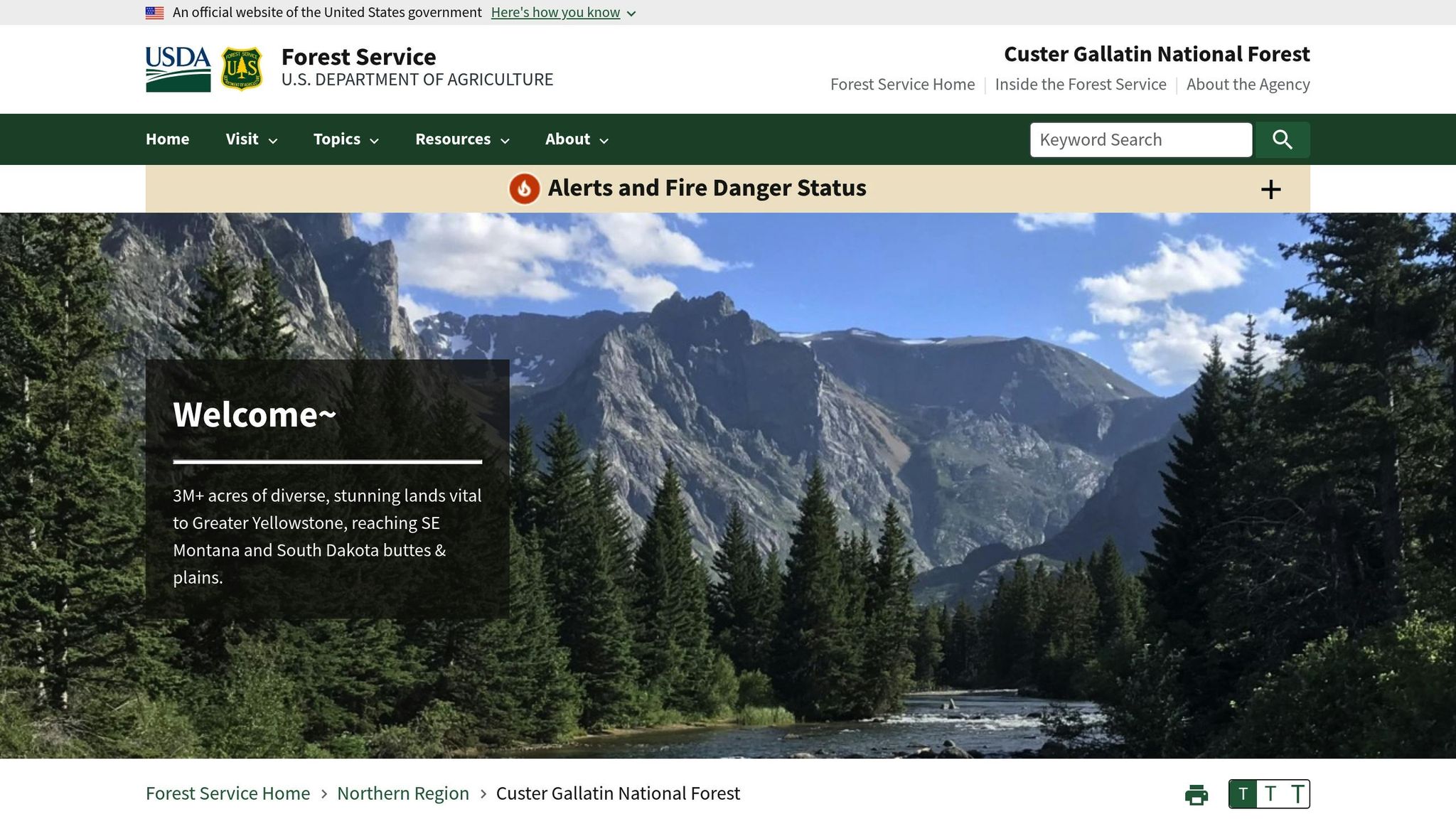Select the large text size option

pyautogui.click(x=1297, y=794)
